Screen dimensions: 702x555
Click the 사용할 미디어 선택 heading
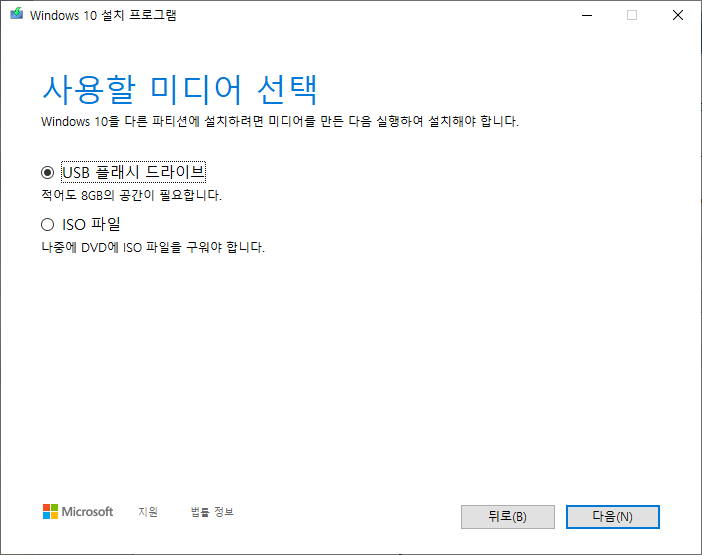[x=180, y=90]
